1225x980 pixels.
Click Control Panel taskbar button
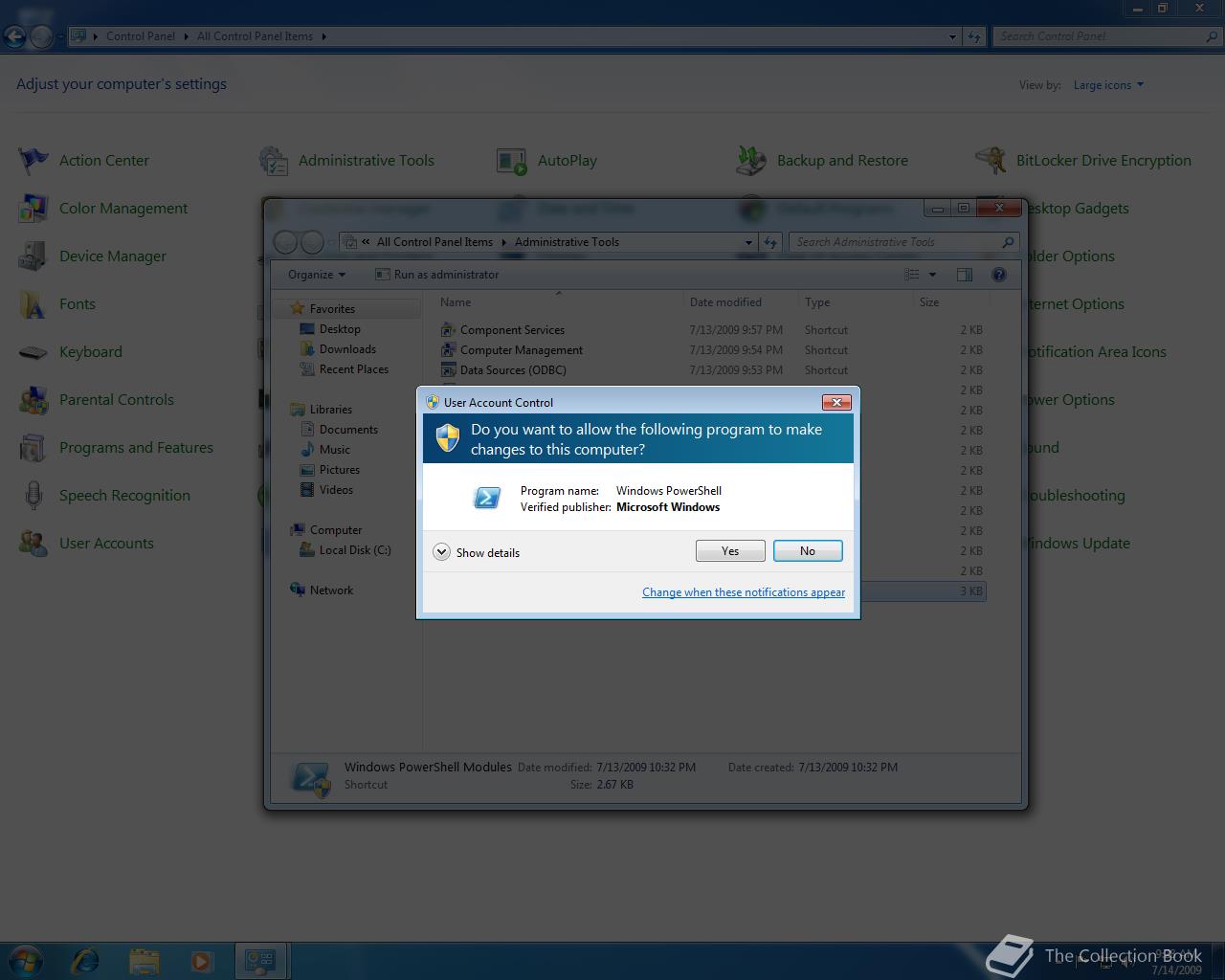260,960
